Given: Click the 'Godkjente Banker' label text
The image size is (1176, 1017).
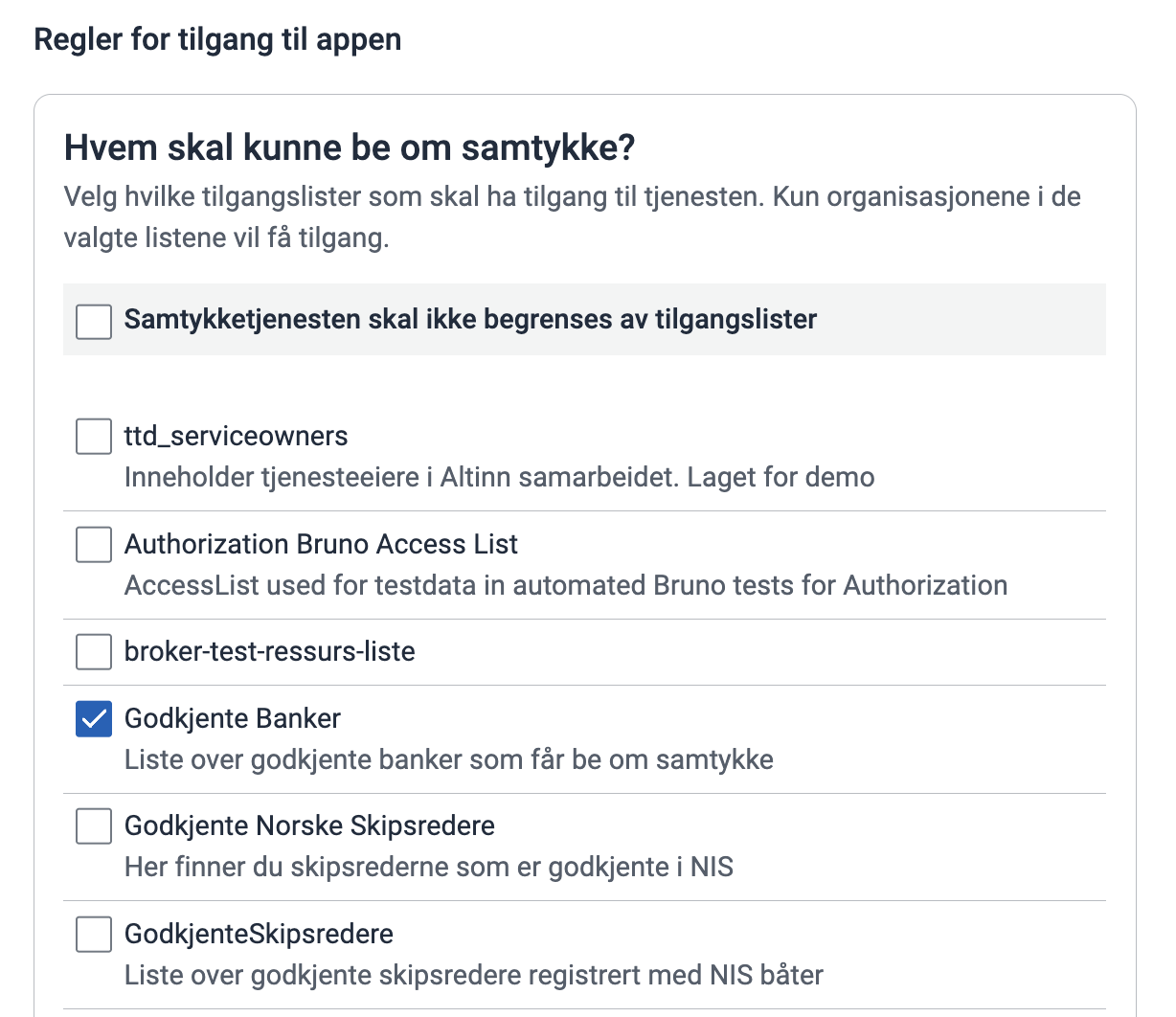Looking at the screenshot, I should [x=233, y=719].
